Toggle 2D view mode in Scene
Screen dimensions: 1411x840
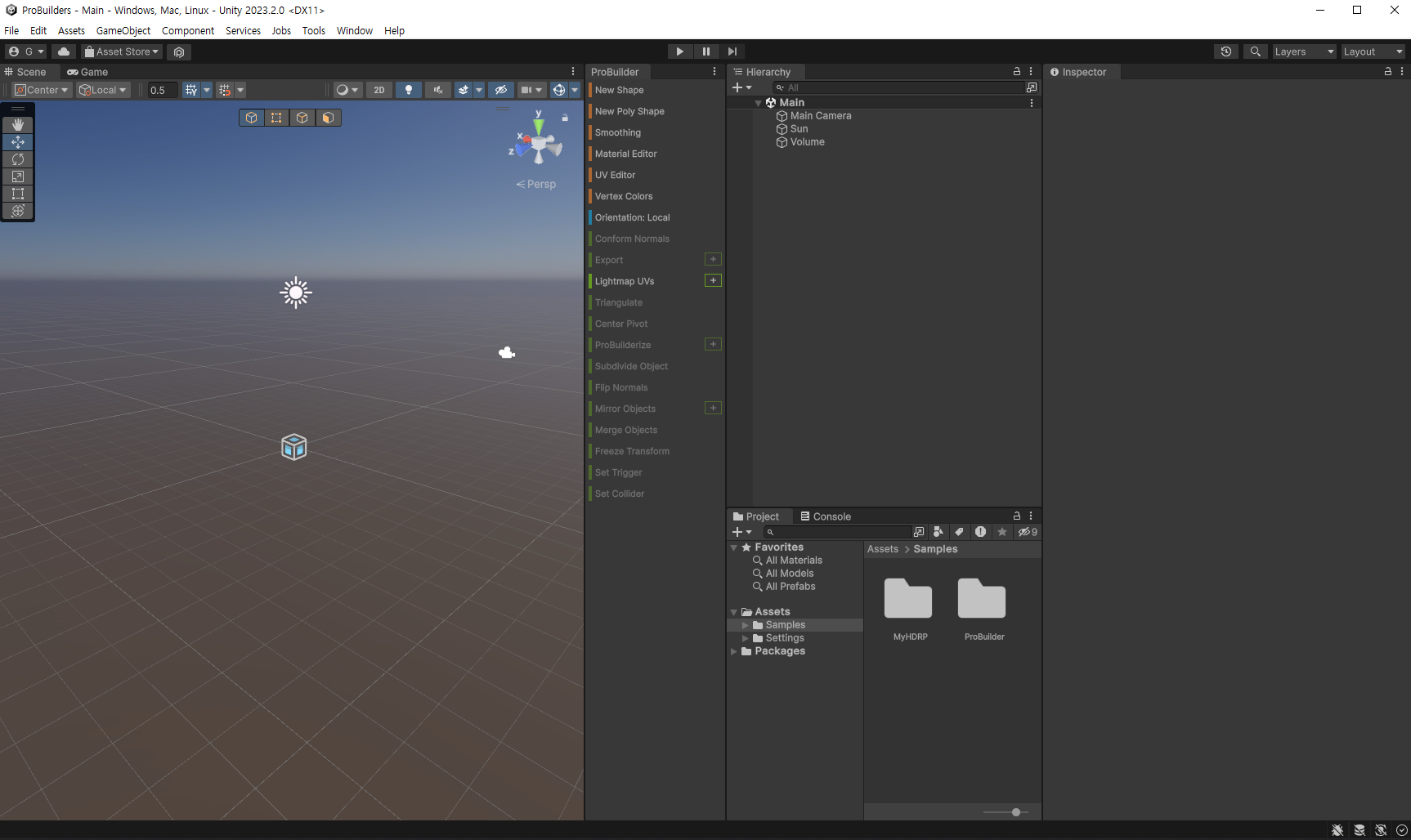[379, 90]
